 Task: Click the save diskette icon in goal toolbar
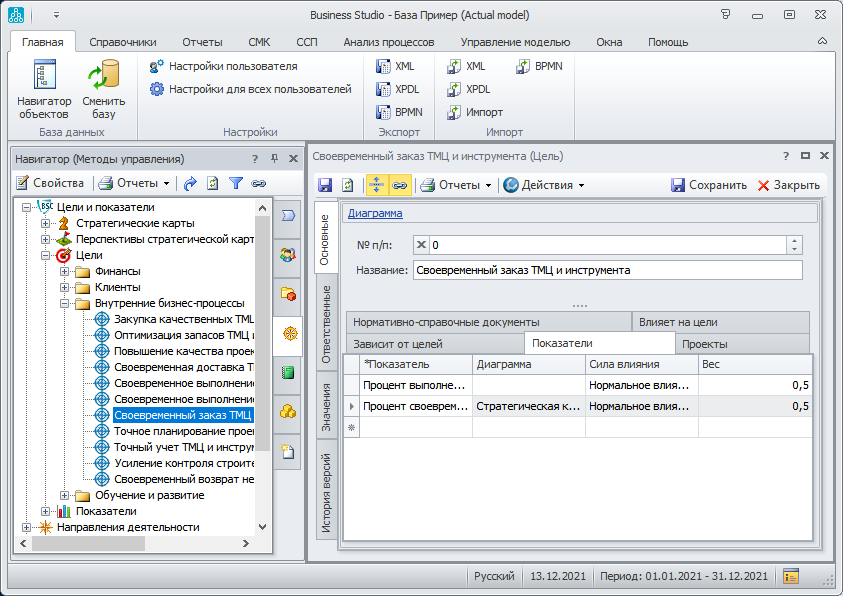325,185
